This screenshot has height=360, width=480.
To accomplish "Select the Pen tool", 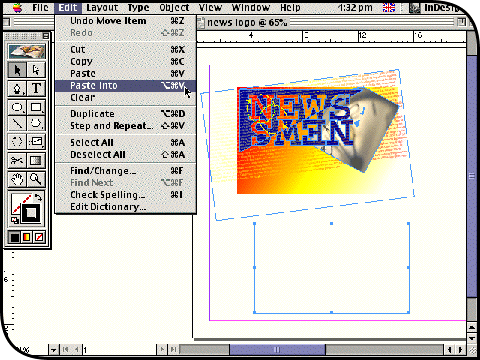I will [17, 89].
